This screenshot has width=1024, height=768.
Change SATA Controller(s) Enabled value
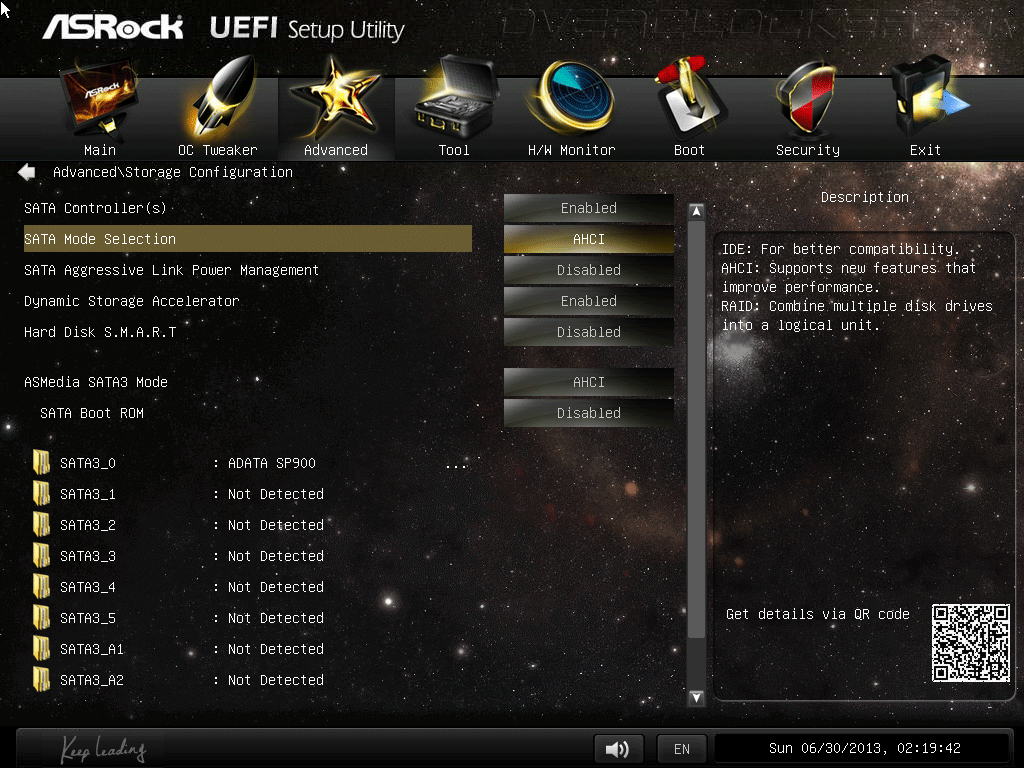(x=588, y=208)
